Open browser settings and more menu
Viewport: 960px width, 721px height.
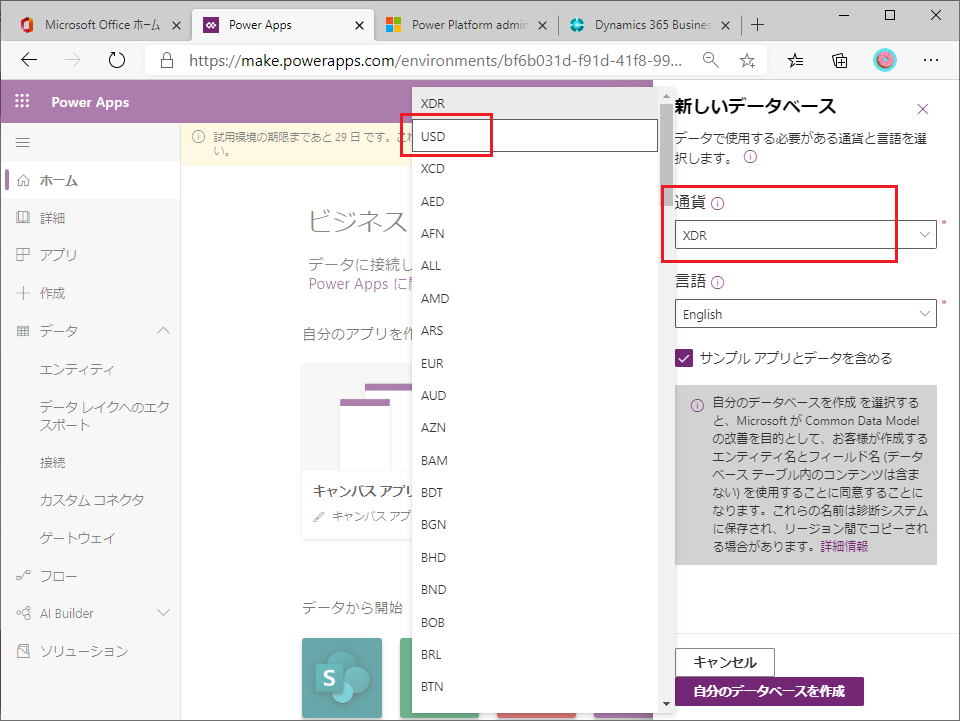[x=931, y=60]
